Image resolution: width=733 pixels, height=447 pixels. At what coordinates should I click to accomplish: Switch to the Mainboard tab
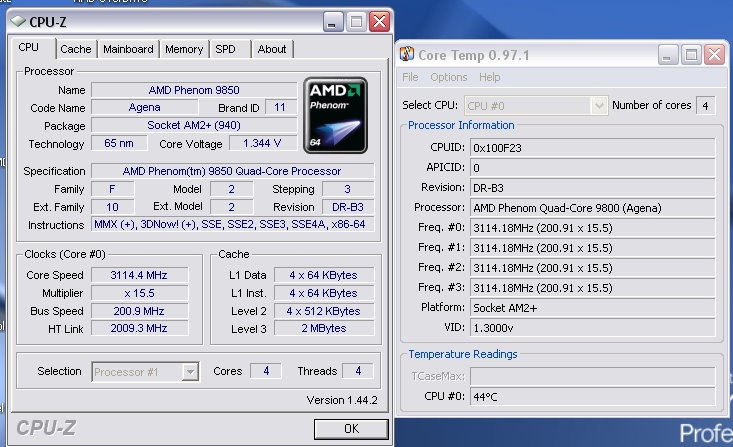coord(128,49)
